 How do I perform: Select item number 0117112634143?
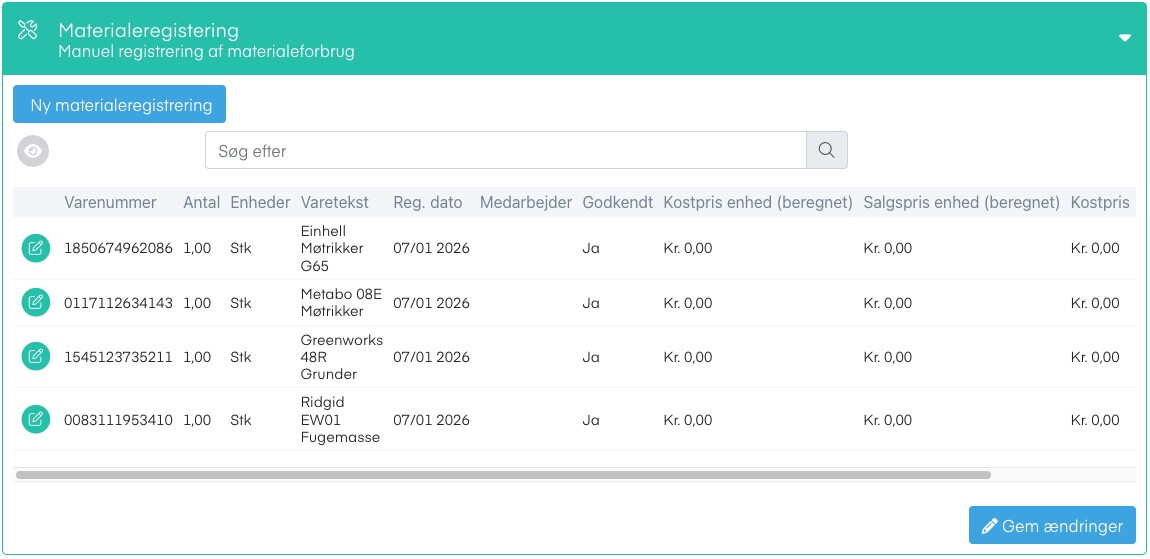click(119, 302)
